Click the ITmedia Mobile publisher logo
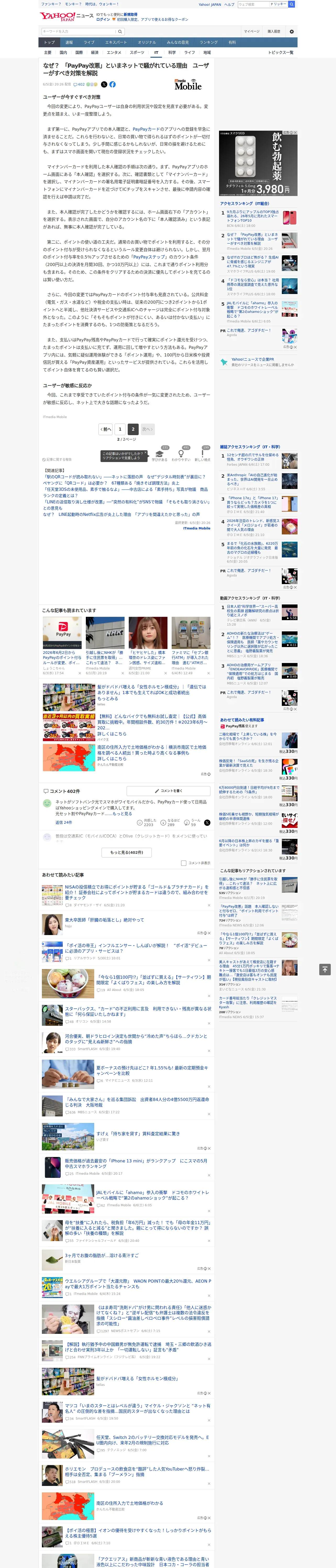 point(188,85)
